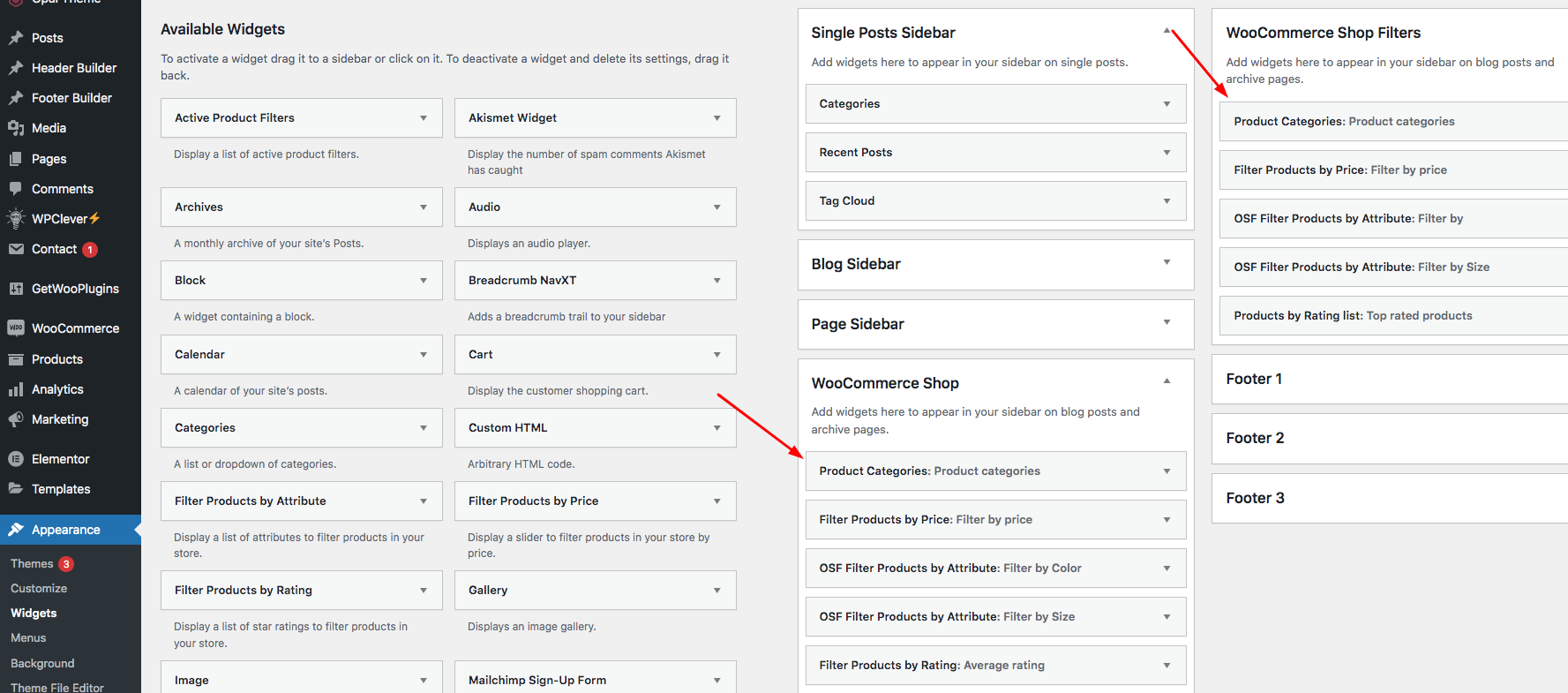Click the Analytics bar chart icon
The height and width of the screenshot is (693, 1568).
16,389
